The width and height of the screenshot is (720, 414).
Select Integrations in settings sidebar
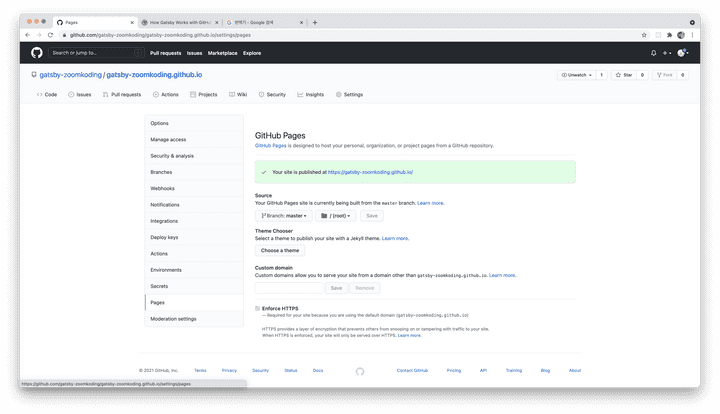[x=194, y=221]
